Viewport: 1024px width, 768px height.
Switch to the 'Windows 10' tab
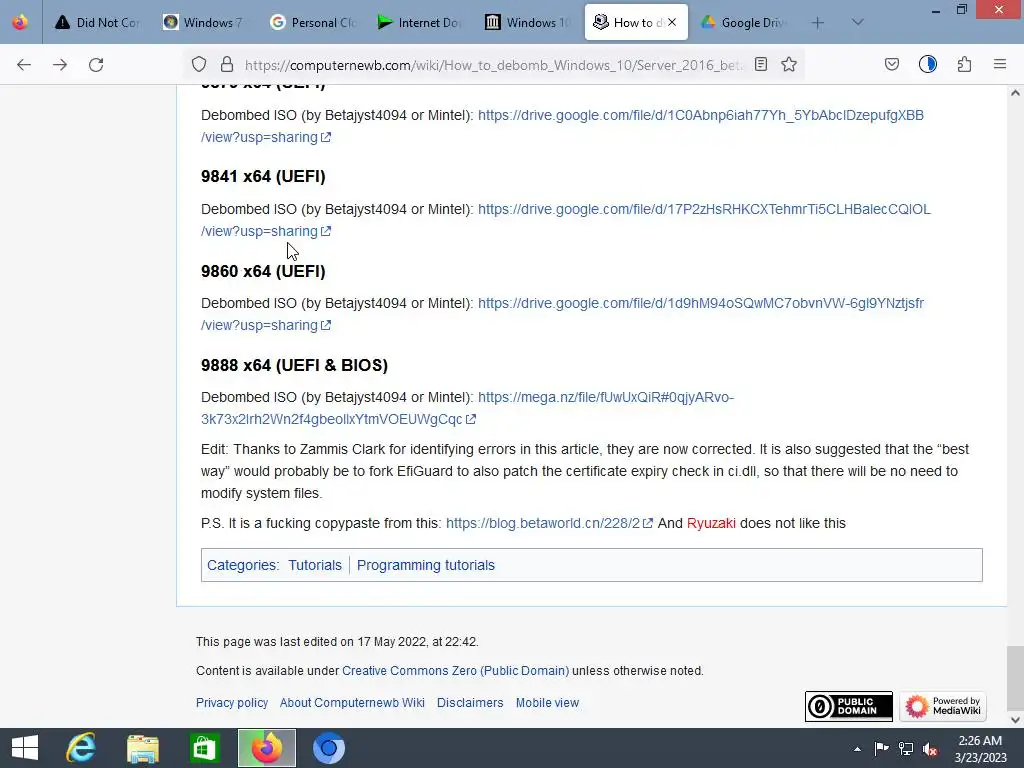click(x=528, y=23)
